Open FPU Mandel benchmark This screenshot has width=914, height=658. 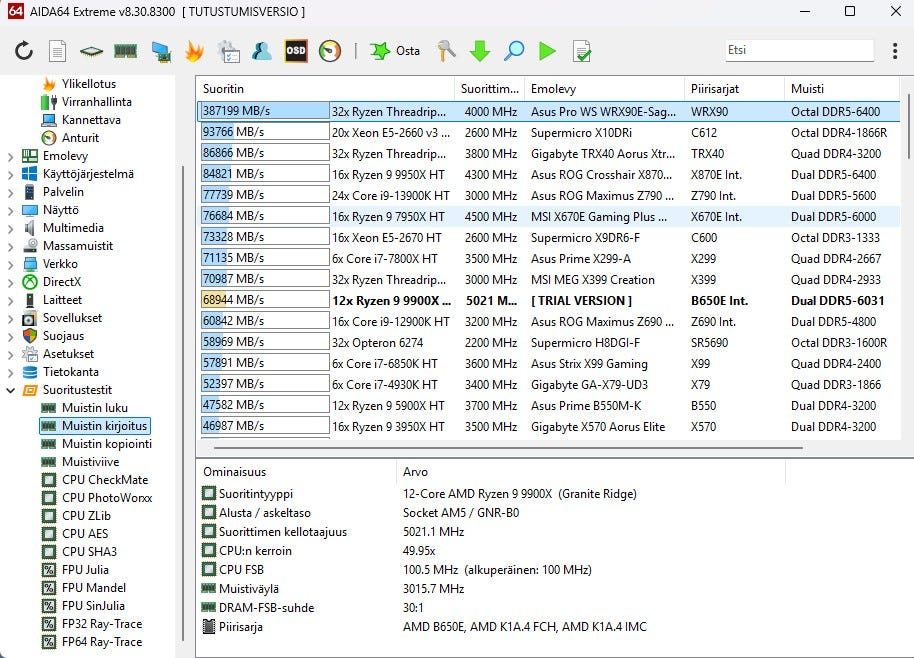tap(94, 589)
